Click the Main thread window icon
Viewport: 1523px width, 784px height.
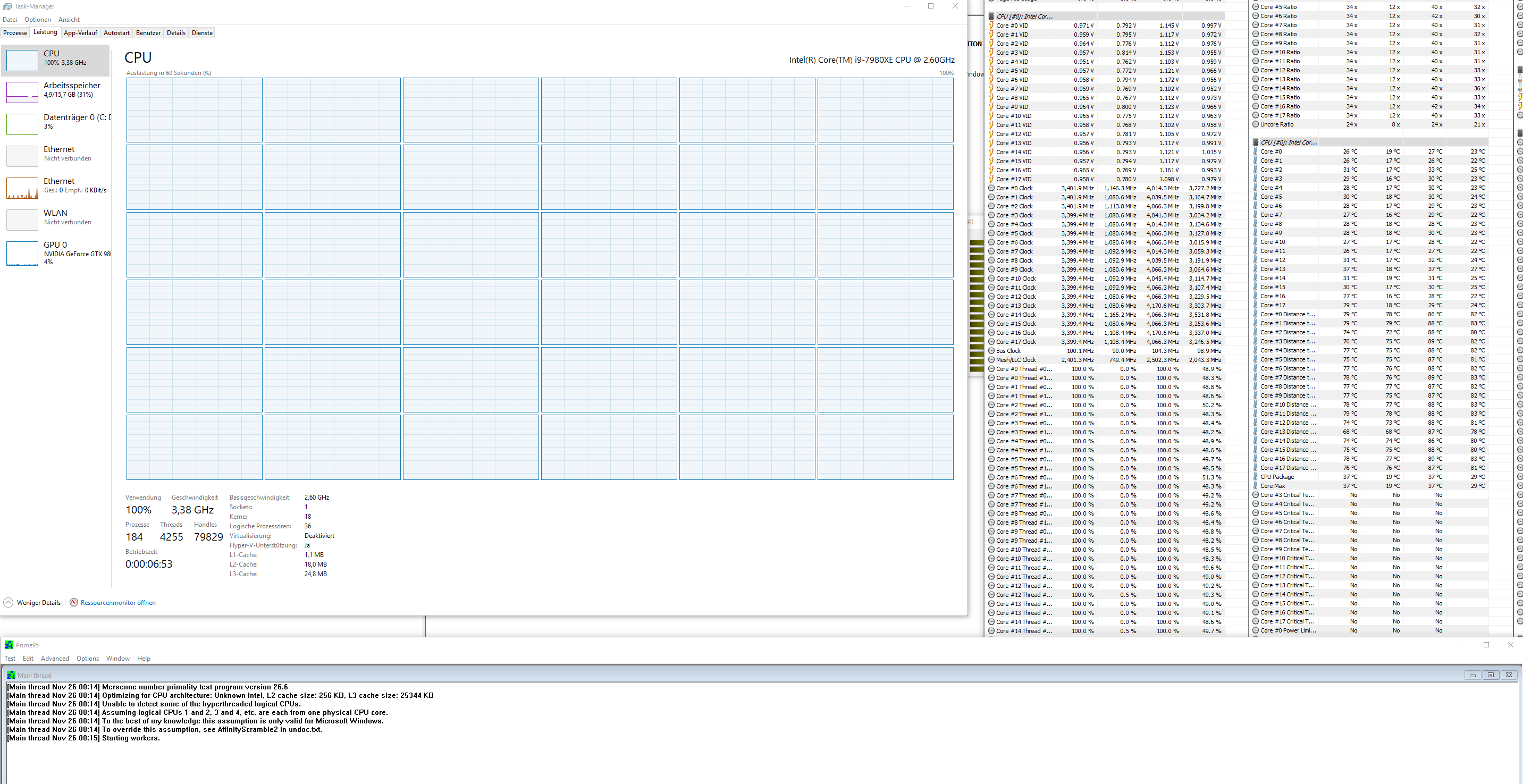coord(11,675)
